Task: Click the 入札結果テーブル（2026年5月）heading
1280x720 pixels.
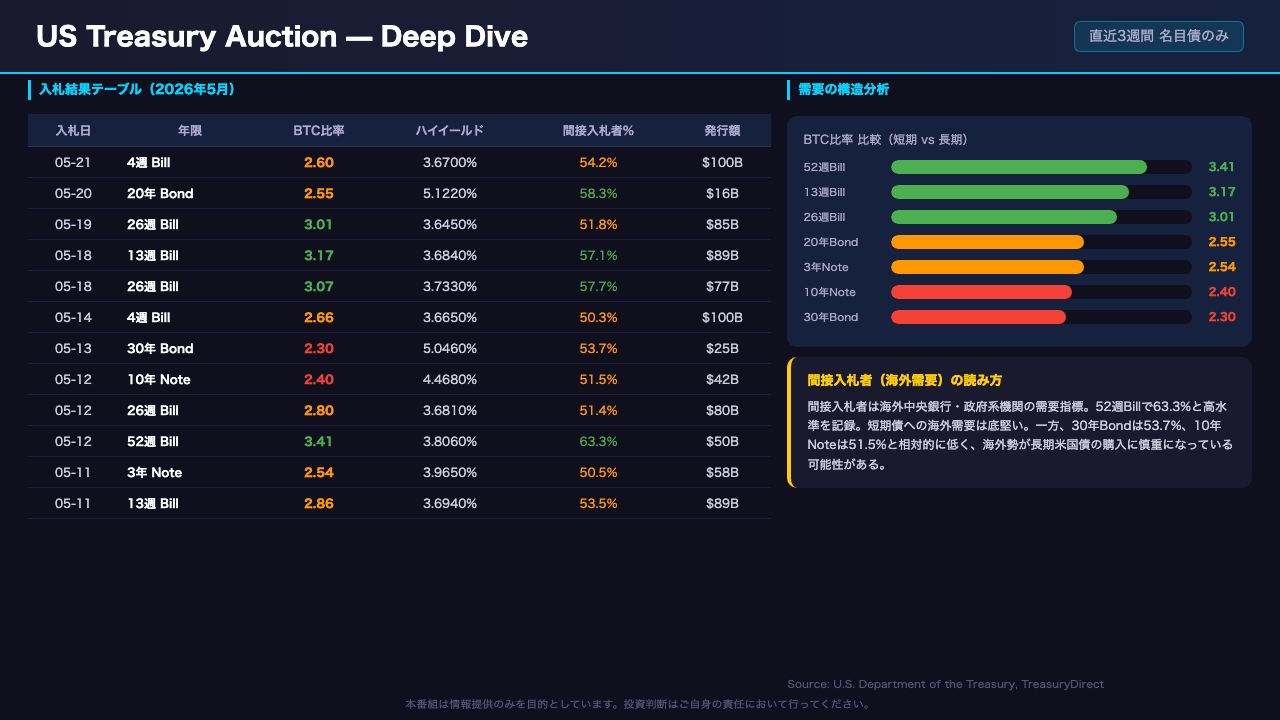Action: pyautogui.click(x=137, y=89)
